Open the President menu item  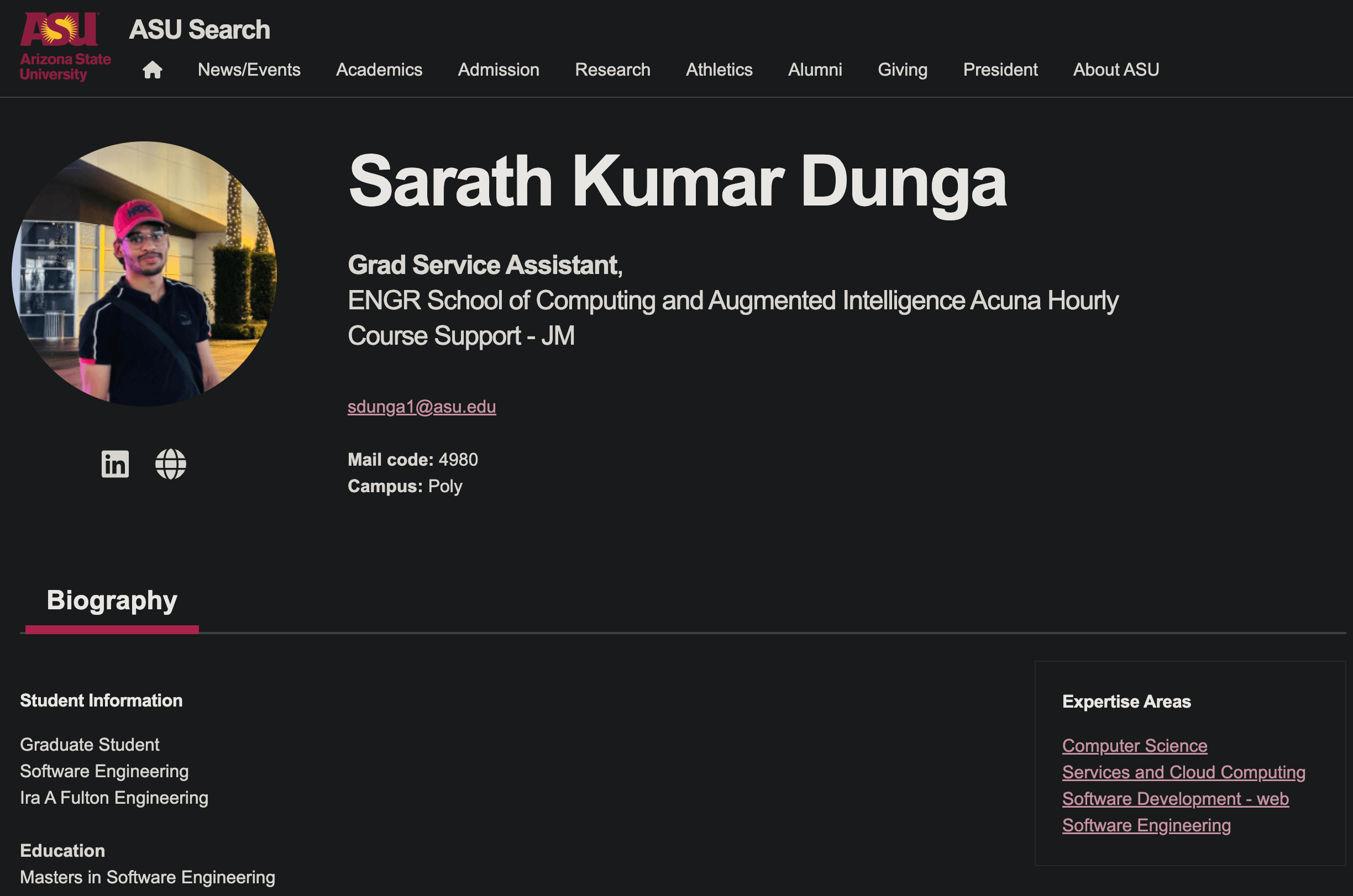pos(1000,70)
